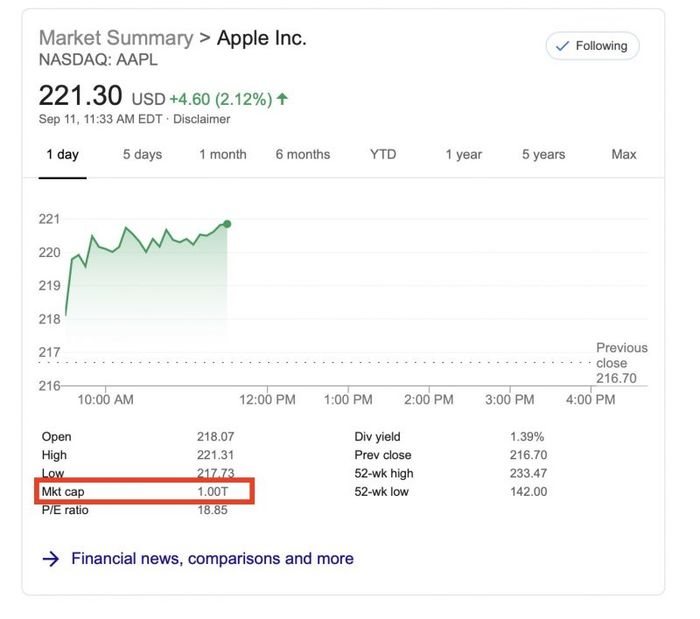This screenshot has width=700, height=619.
Task: Click the arrow icon beside Financial news
Action: 50,559
